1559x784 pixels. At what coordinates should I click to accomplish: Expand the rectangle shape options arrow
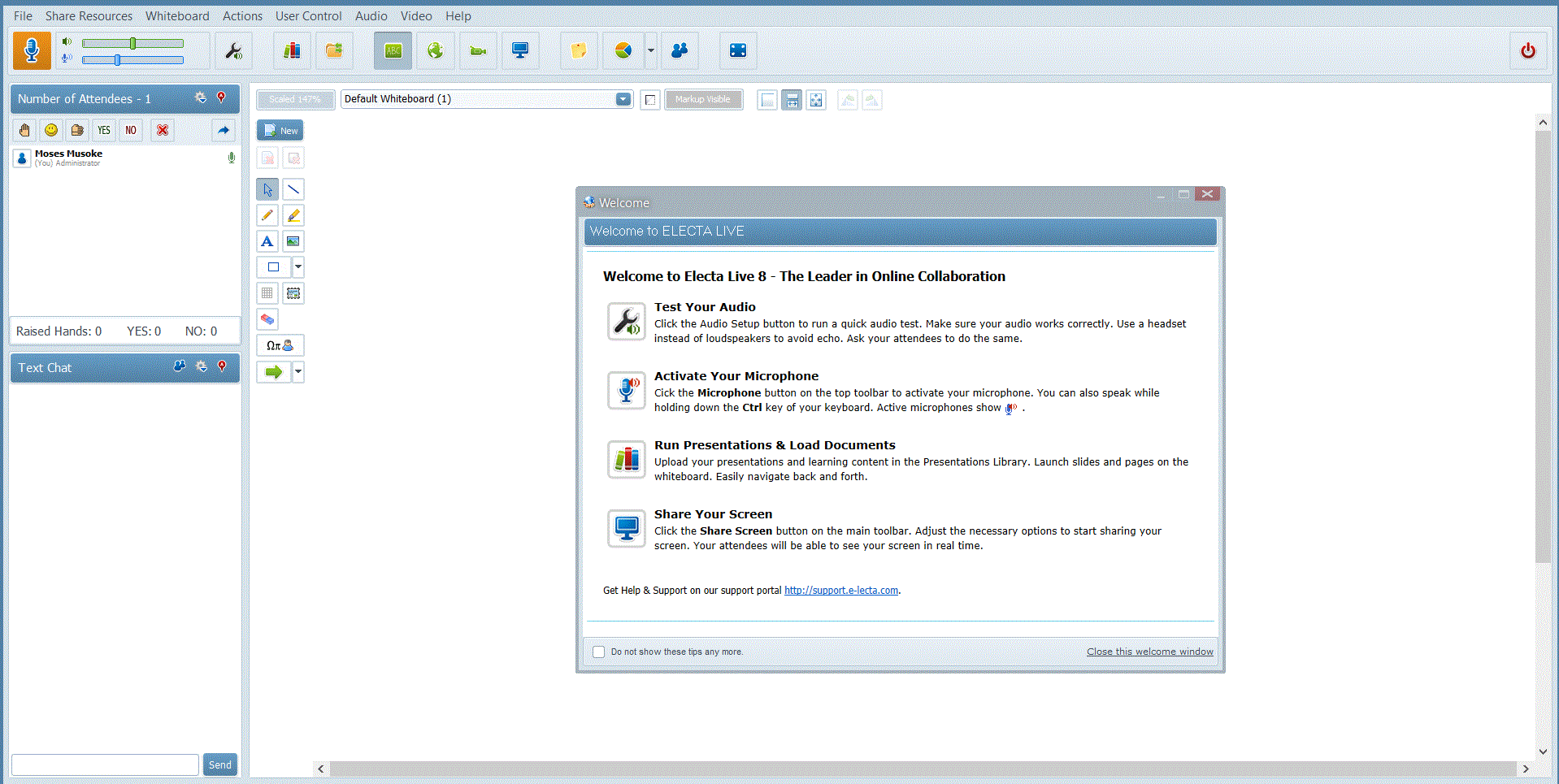click(298, 267)
